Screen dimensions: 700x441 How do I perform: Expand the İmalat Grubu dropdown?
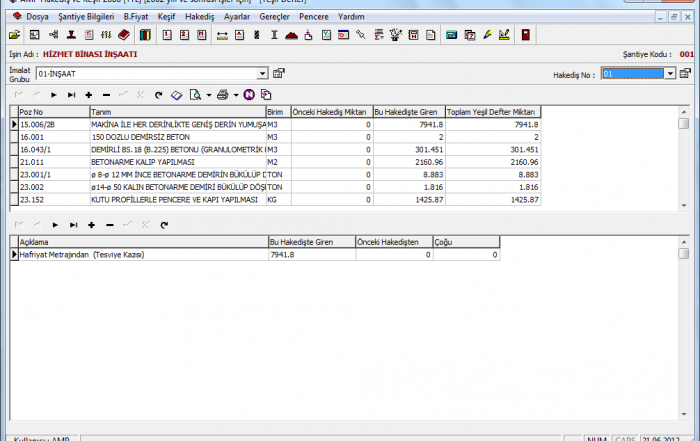263,73
